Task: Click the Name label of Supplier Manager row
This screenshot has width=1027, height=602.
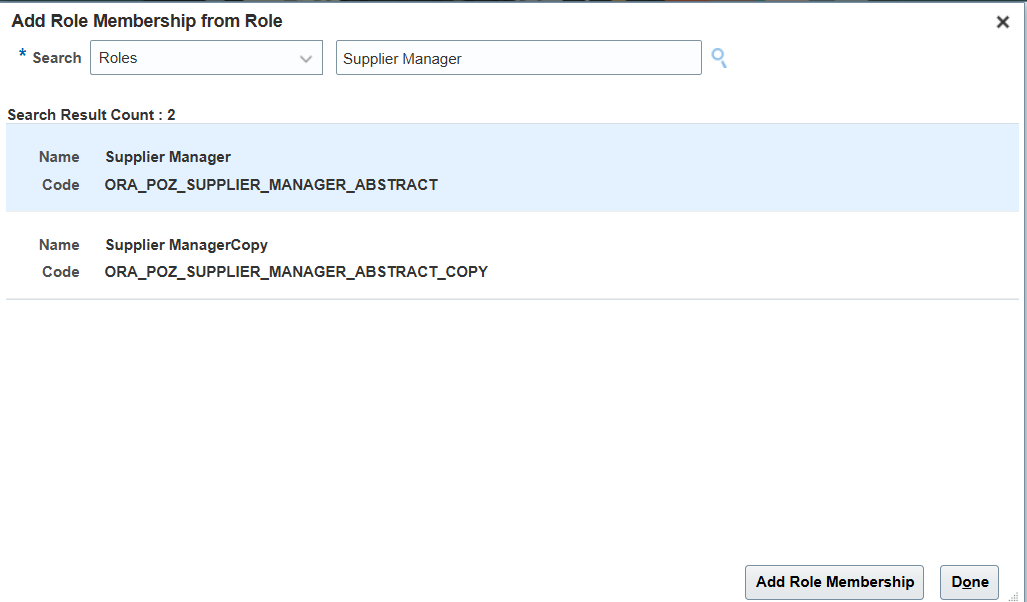Action: click(x=59, y=157)
